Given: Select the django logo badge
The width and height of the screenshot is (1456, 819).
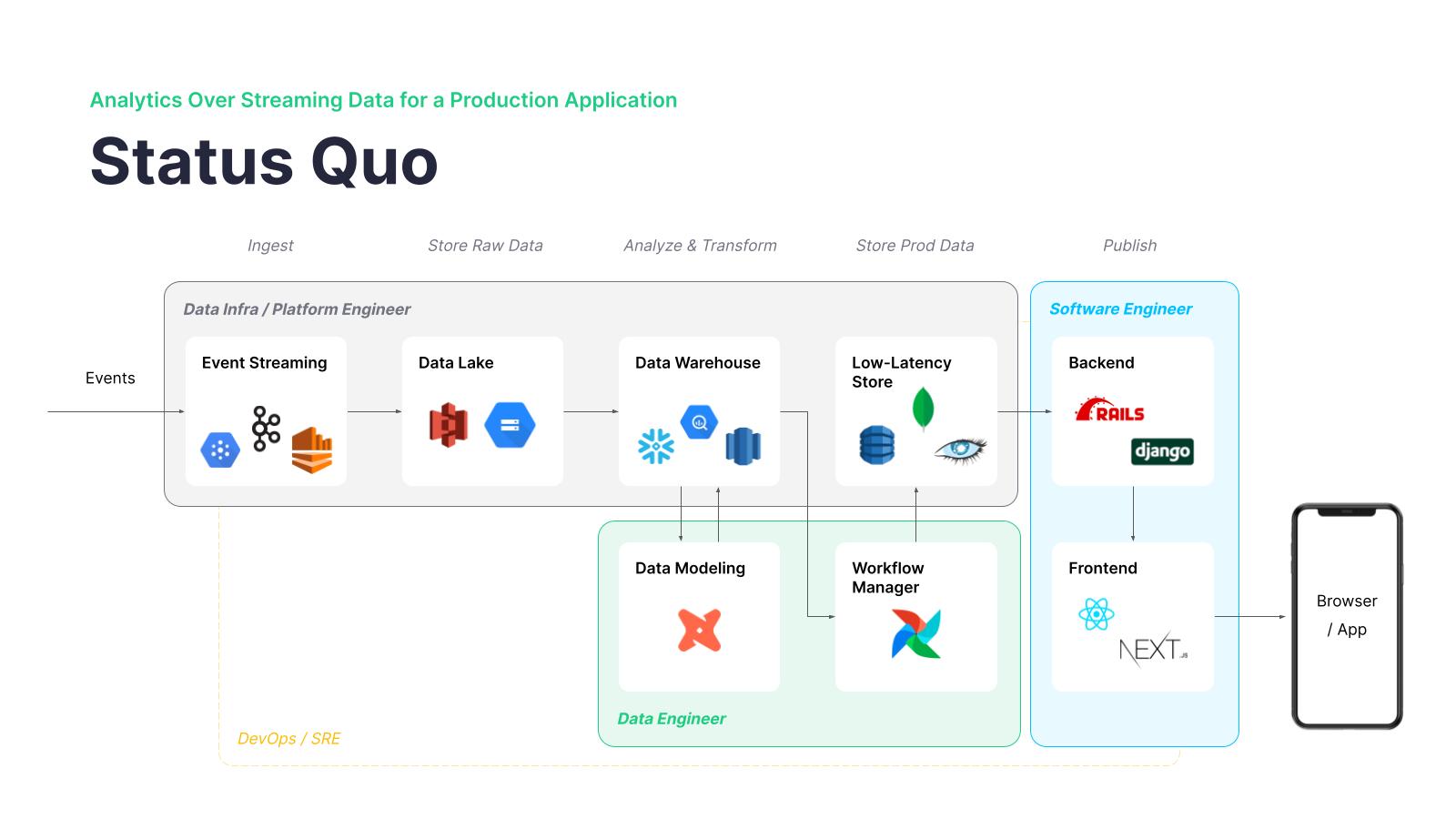Looking at the screenshot, I should pos(1162,451).
